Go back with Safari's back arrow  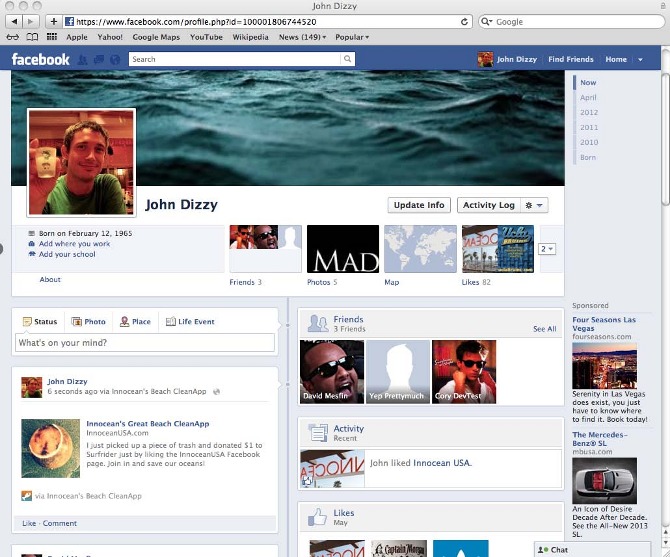[x=14, y=21]
